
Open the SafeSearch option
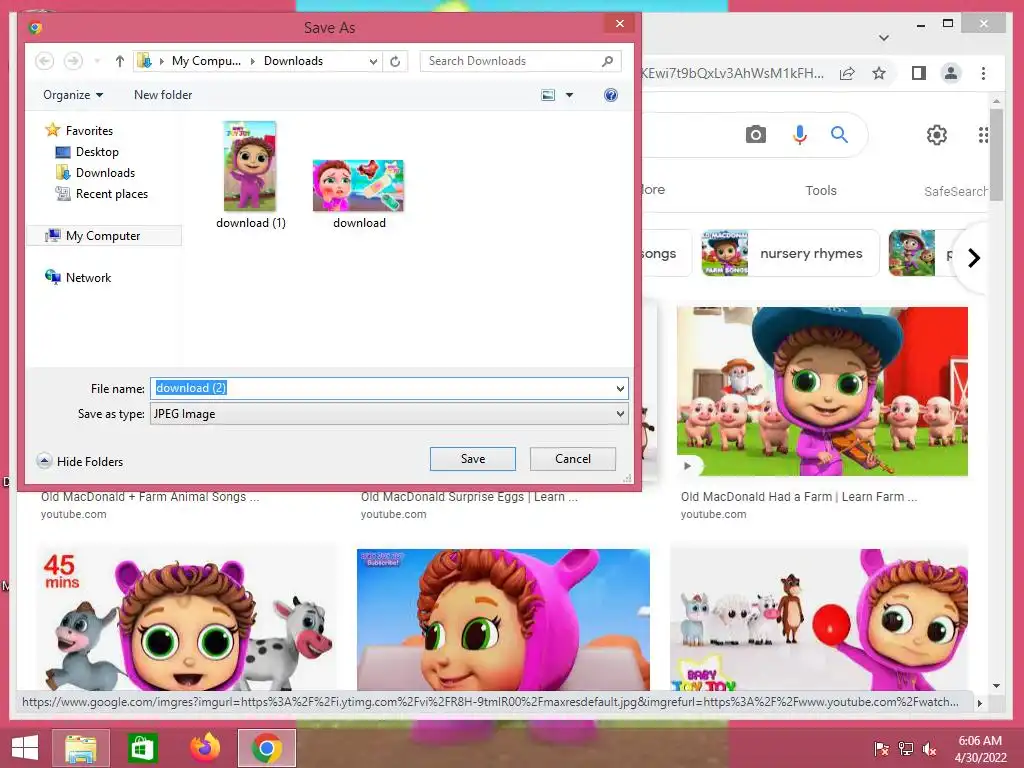click(x=955, y=191)
